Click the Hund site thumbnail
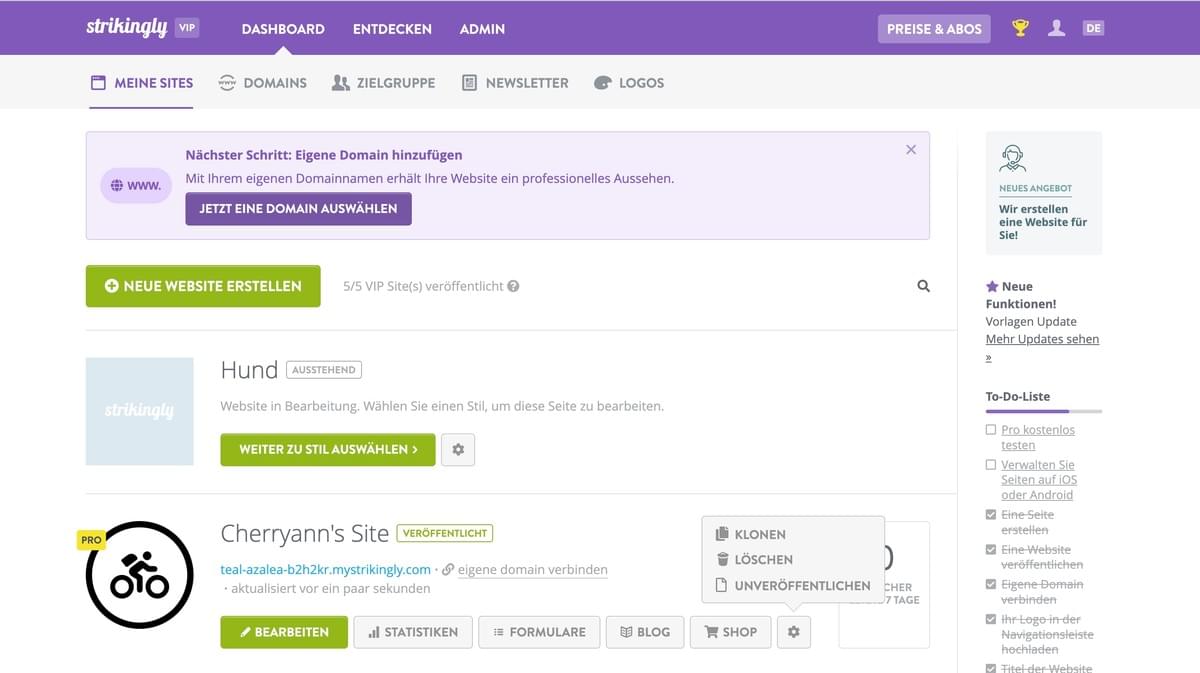This screenshot has height=673, width=1200. pyautogui.click(x=140, y=411)
